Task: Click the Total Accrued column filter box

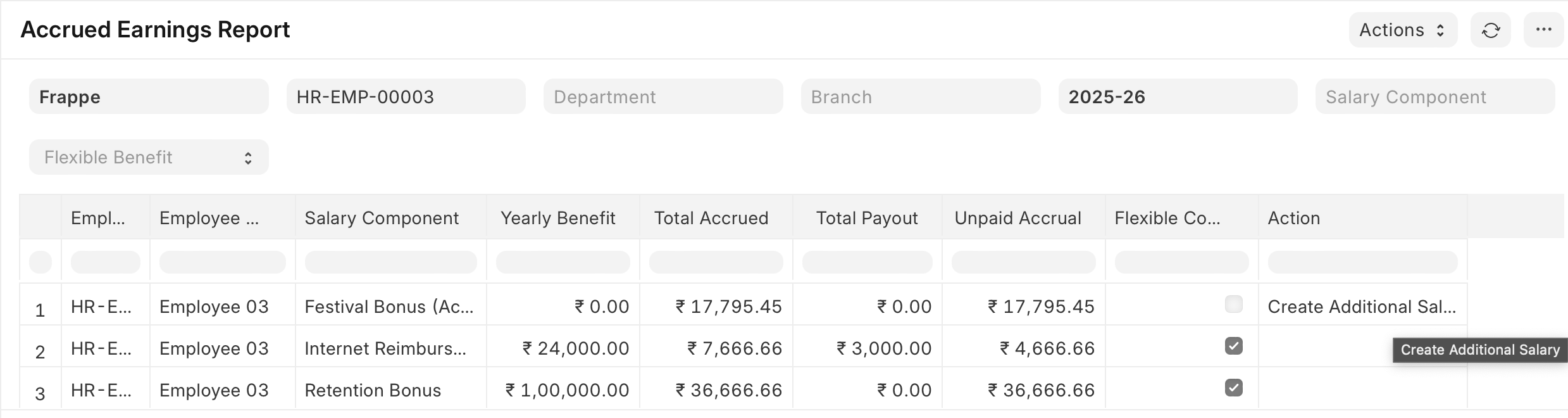Action: [x=716, y=262]
